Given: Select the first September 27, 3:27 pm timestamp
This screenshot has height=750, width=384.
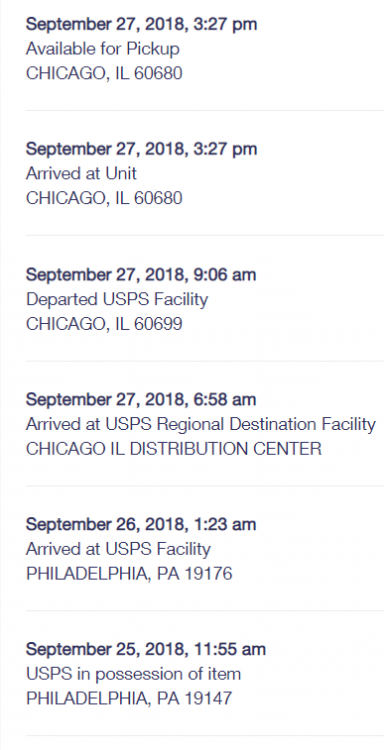Looking at the screenshot, I should [142, 24].
